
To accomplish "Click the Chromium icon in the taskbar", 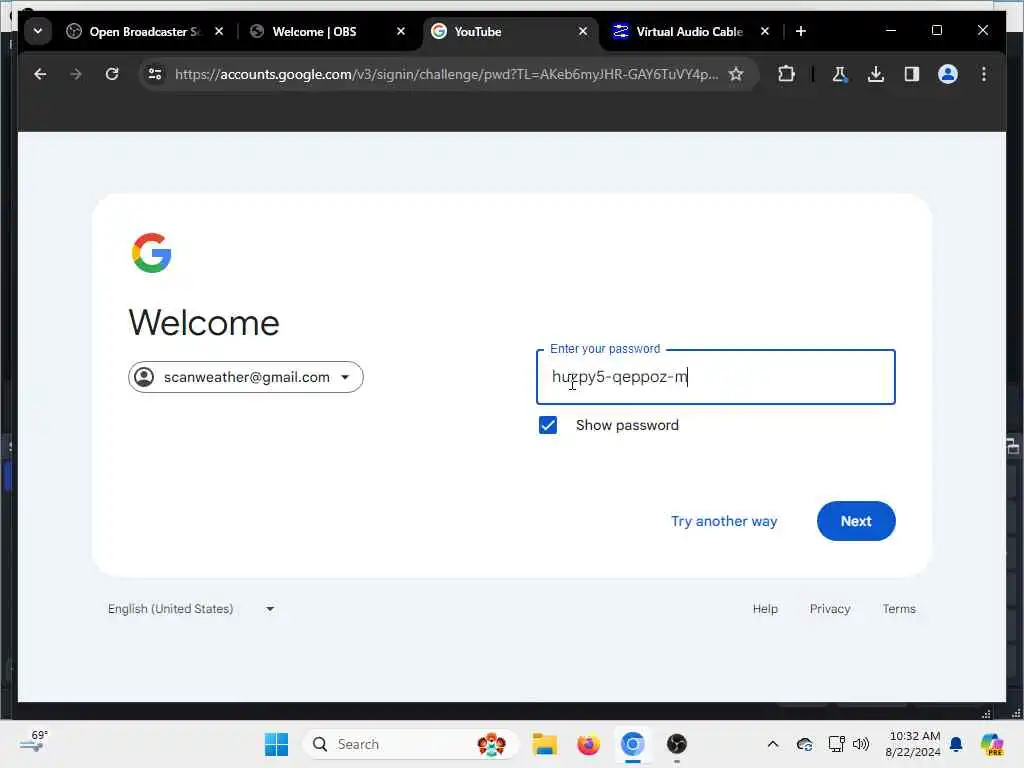I will pos(633,744).
